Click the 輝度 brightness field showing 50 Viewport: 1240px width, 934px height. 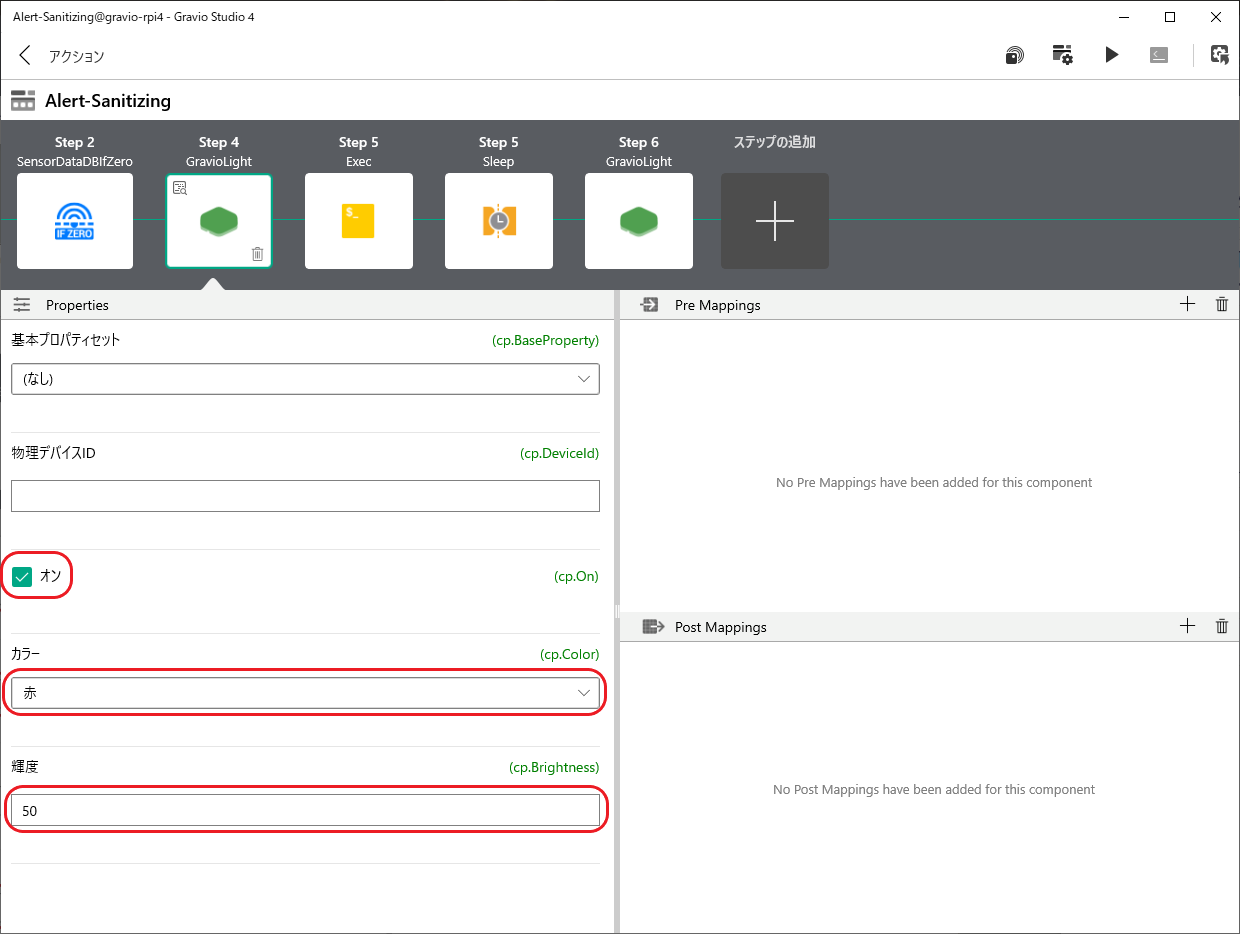click(x=305, y=810)
